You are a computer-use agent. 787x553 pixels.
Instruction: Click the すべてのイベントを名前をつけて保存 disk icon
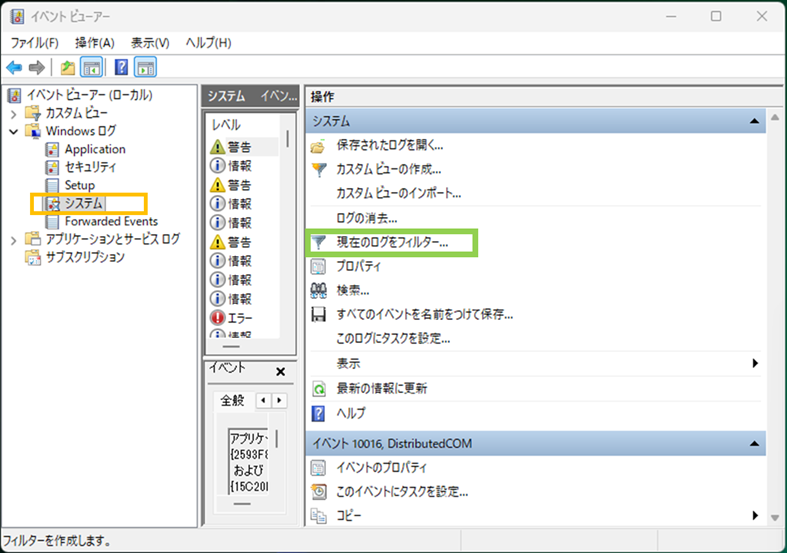coord(319,315)
